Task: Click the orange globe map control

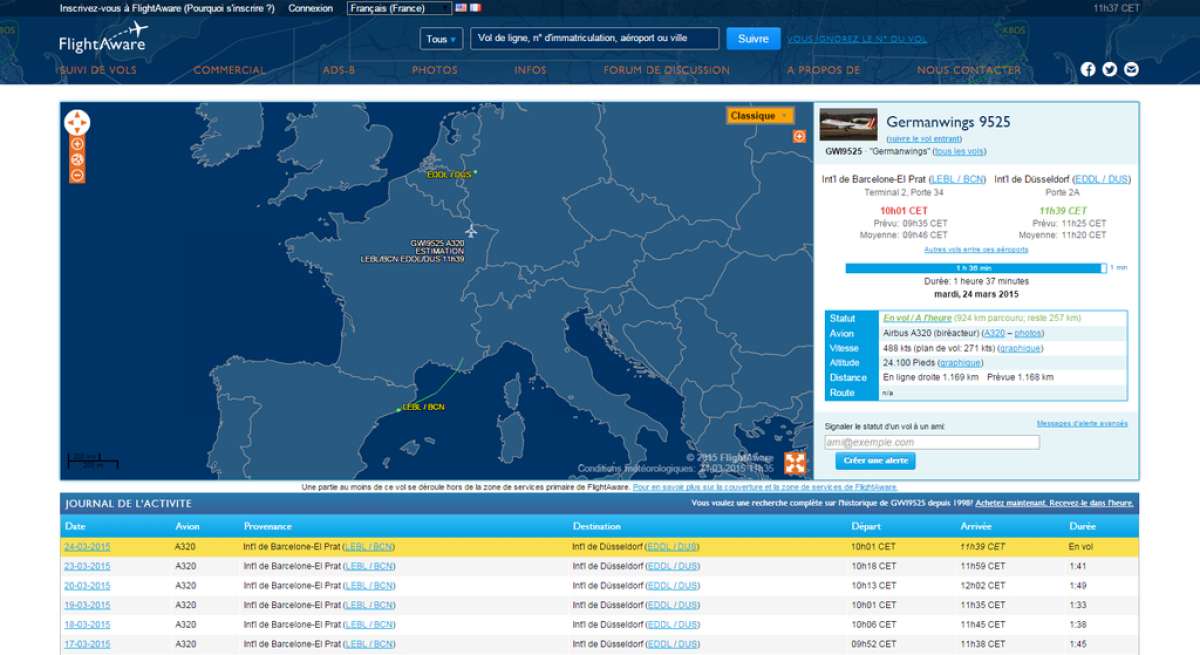Action: coord(77,159)
